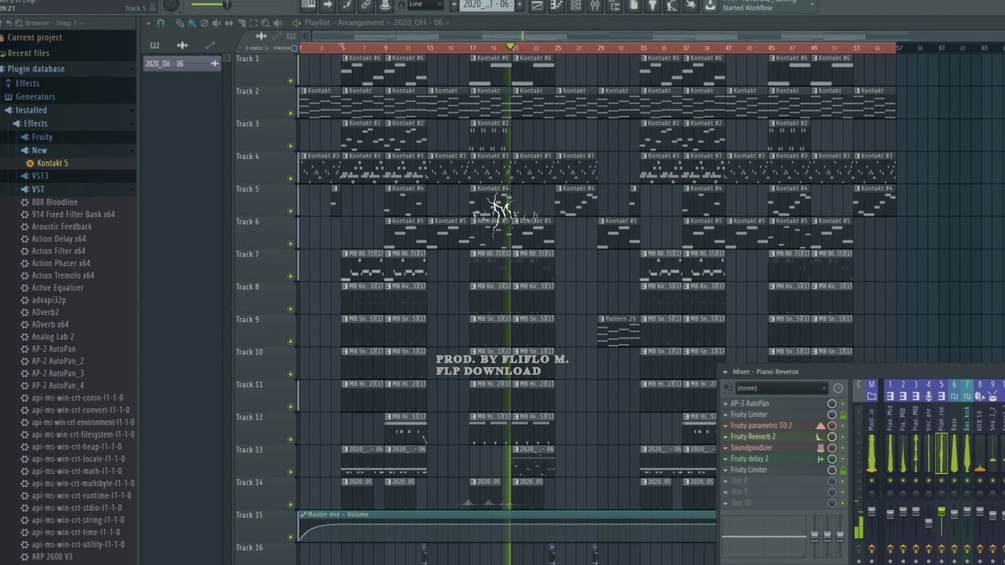The height and width of the screenshot is (565, 1005).
Task: Open Current project in the browser
Action: click(x=35, y=38)
